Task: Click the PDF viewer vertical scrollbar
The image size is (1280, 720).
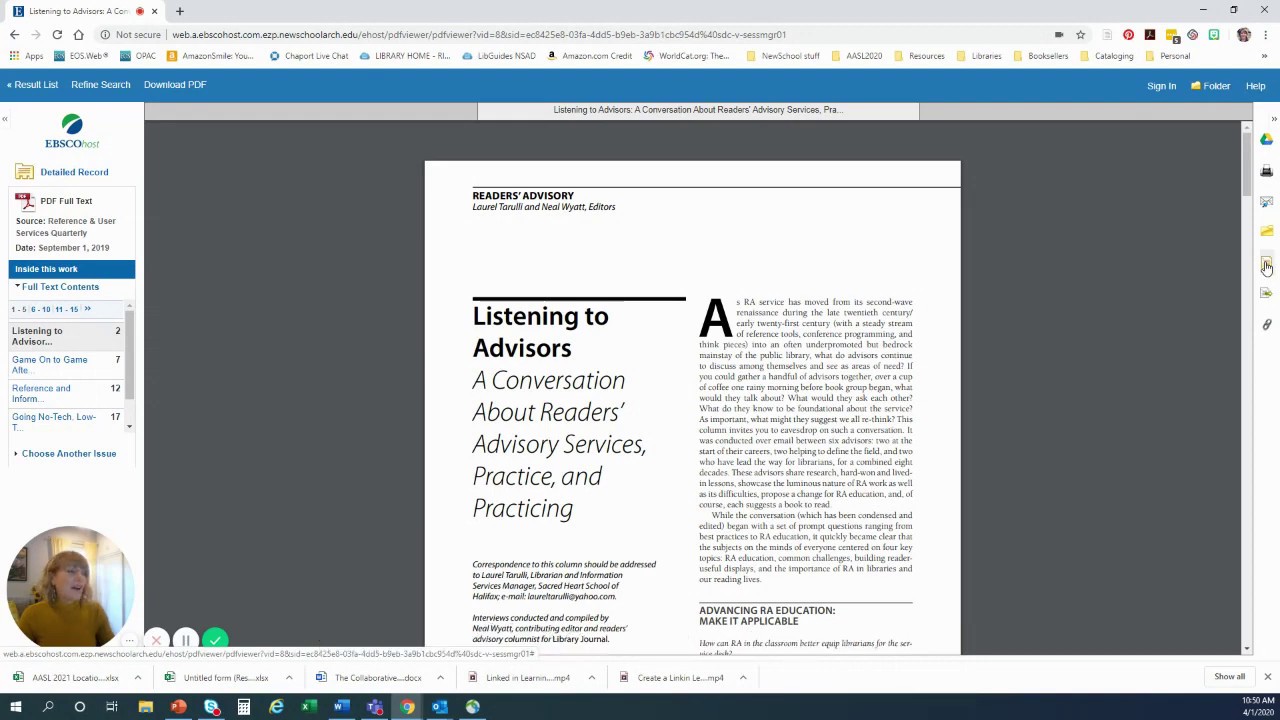Action: click(x=1246, y=388)
